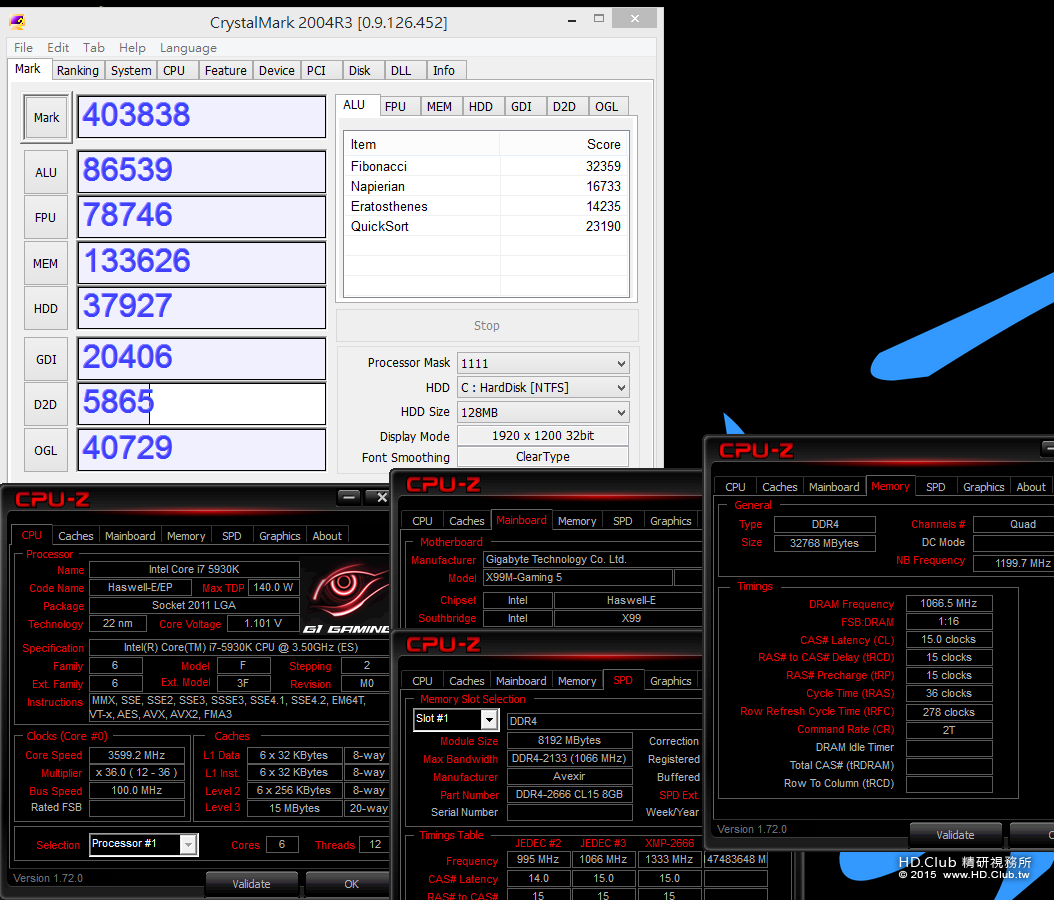Click the ClearType font smoothing button
Image resolution: width=1054 pixels, height=900 pixels.
pyautogui.click(x=543, y=457)
